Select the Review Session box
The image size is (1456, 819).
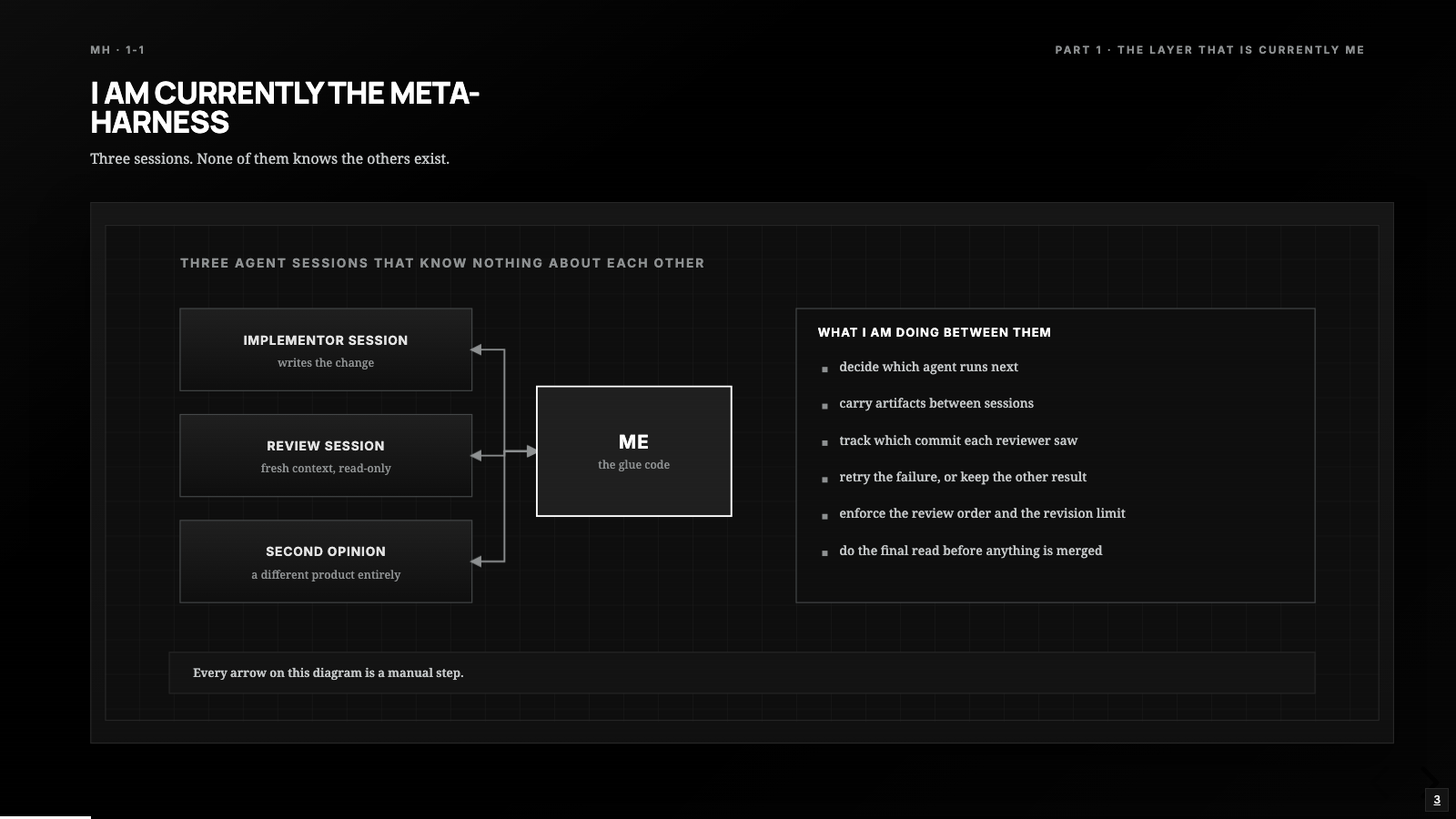point(326,456)
